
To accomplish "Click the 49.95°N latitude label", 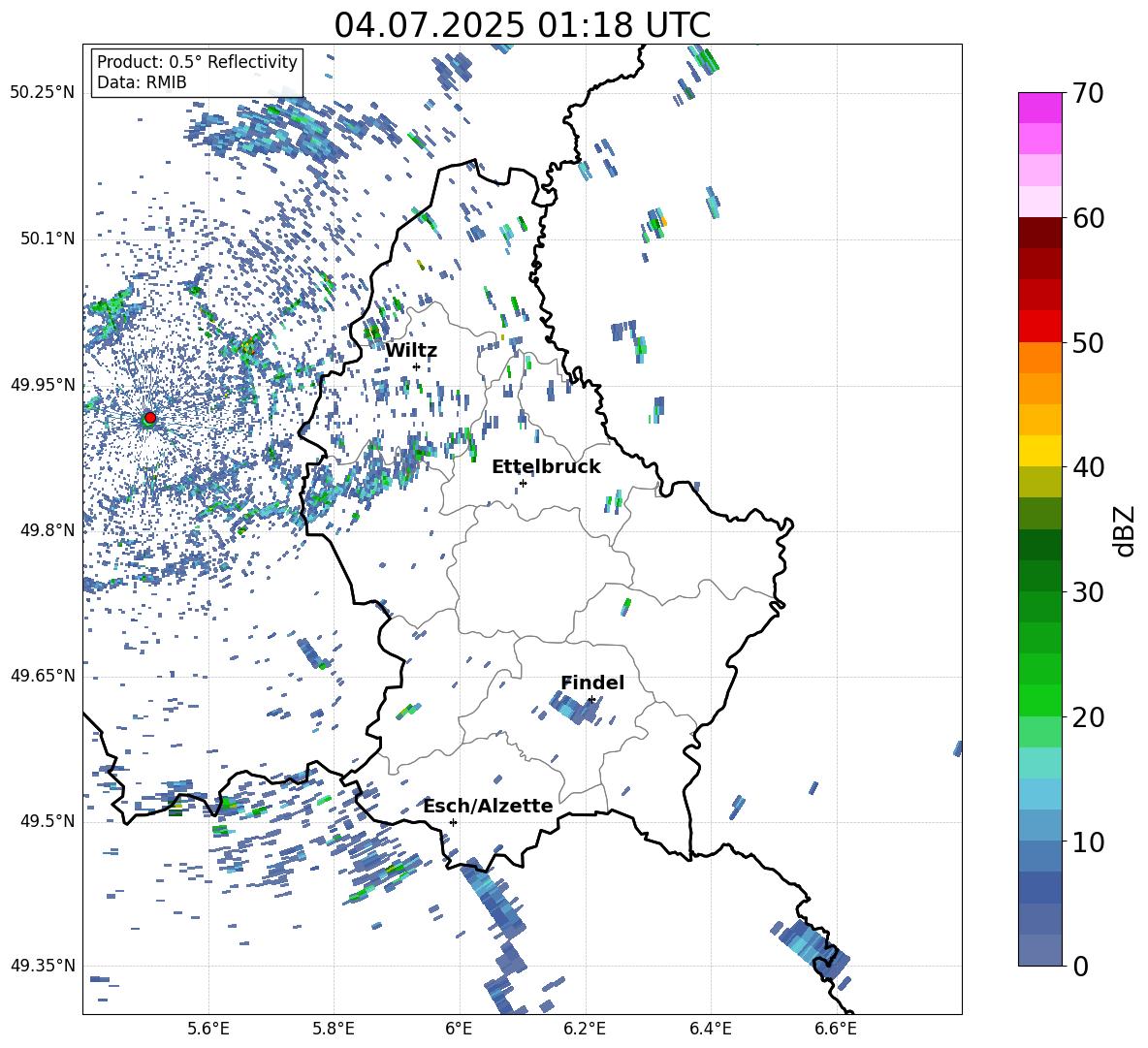I will point(43,385).
